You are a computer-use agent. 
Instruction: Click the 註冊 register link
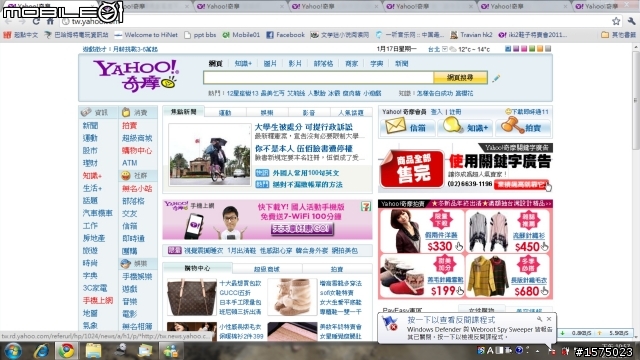[455, 112]
